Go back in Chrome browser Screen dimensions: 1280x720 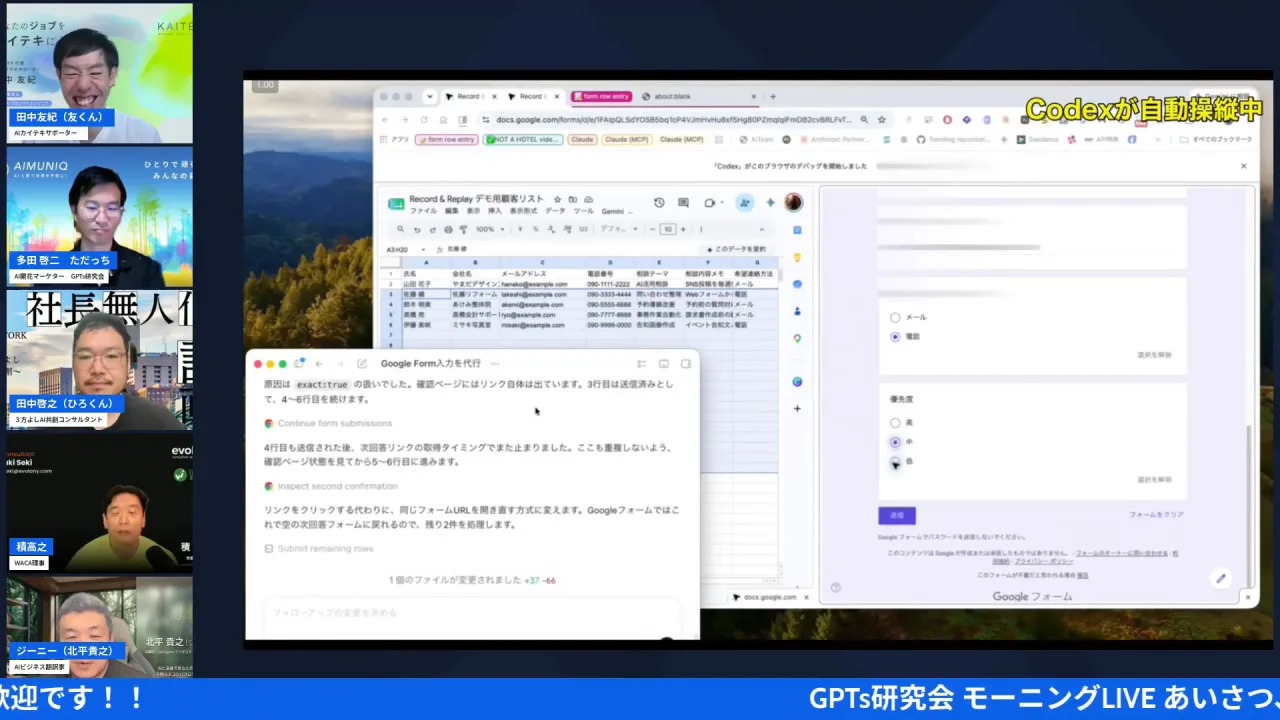pyautogui.click(x=387, y=120)
